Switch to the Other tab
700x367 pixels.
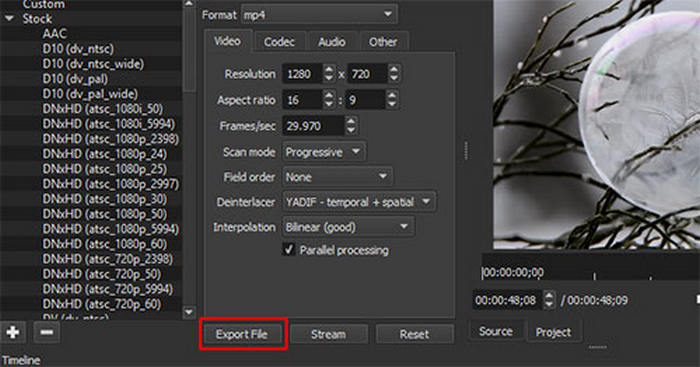point(383,42)
